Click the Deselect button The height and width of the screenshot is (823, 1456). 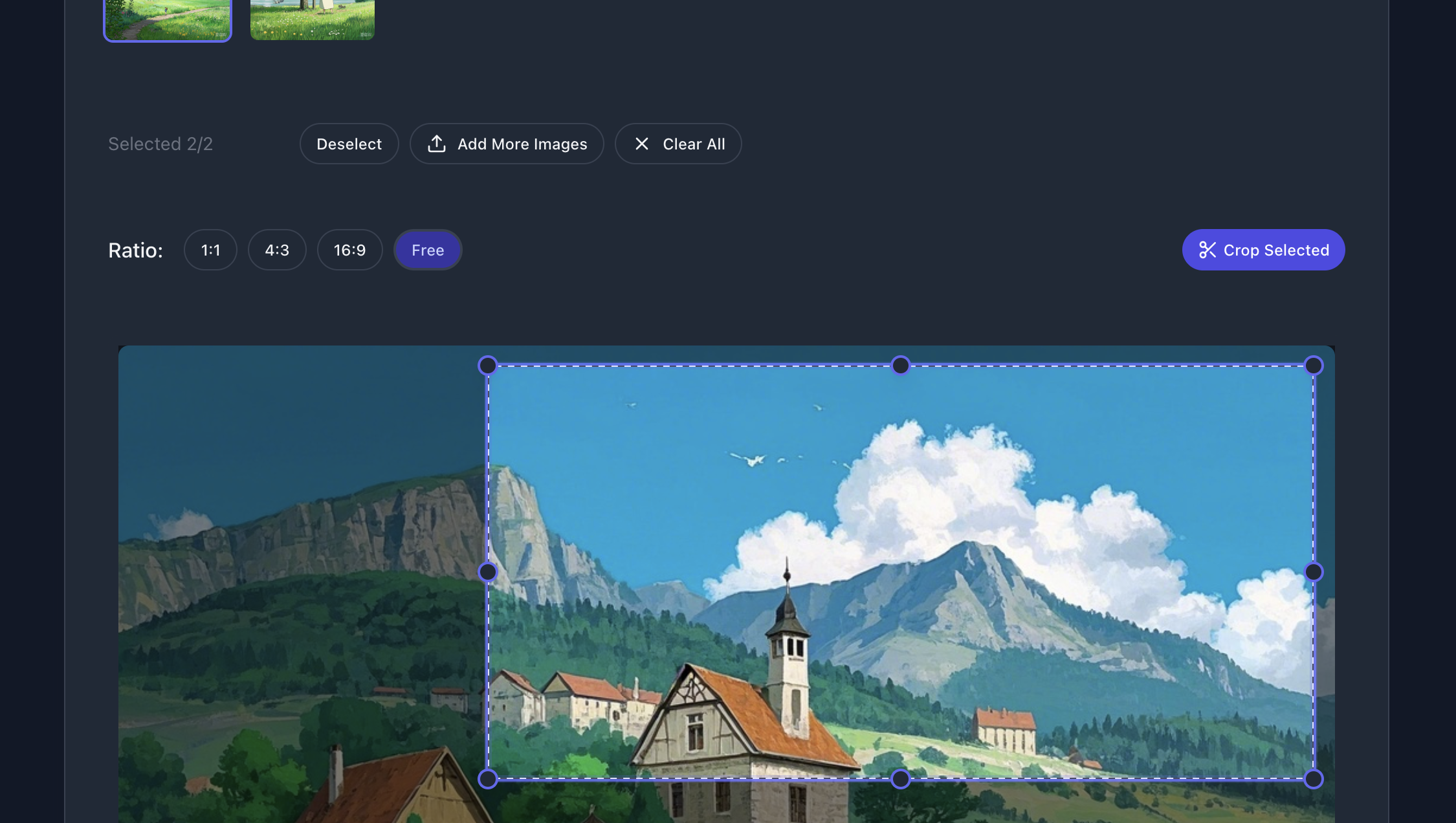click(x=349, y=144)
